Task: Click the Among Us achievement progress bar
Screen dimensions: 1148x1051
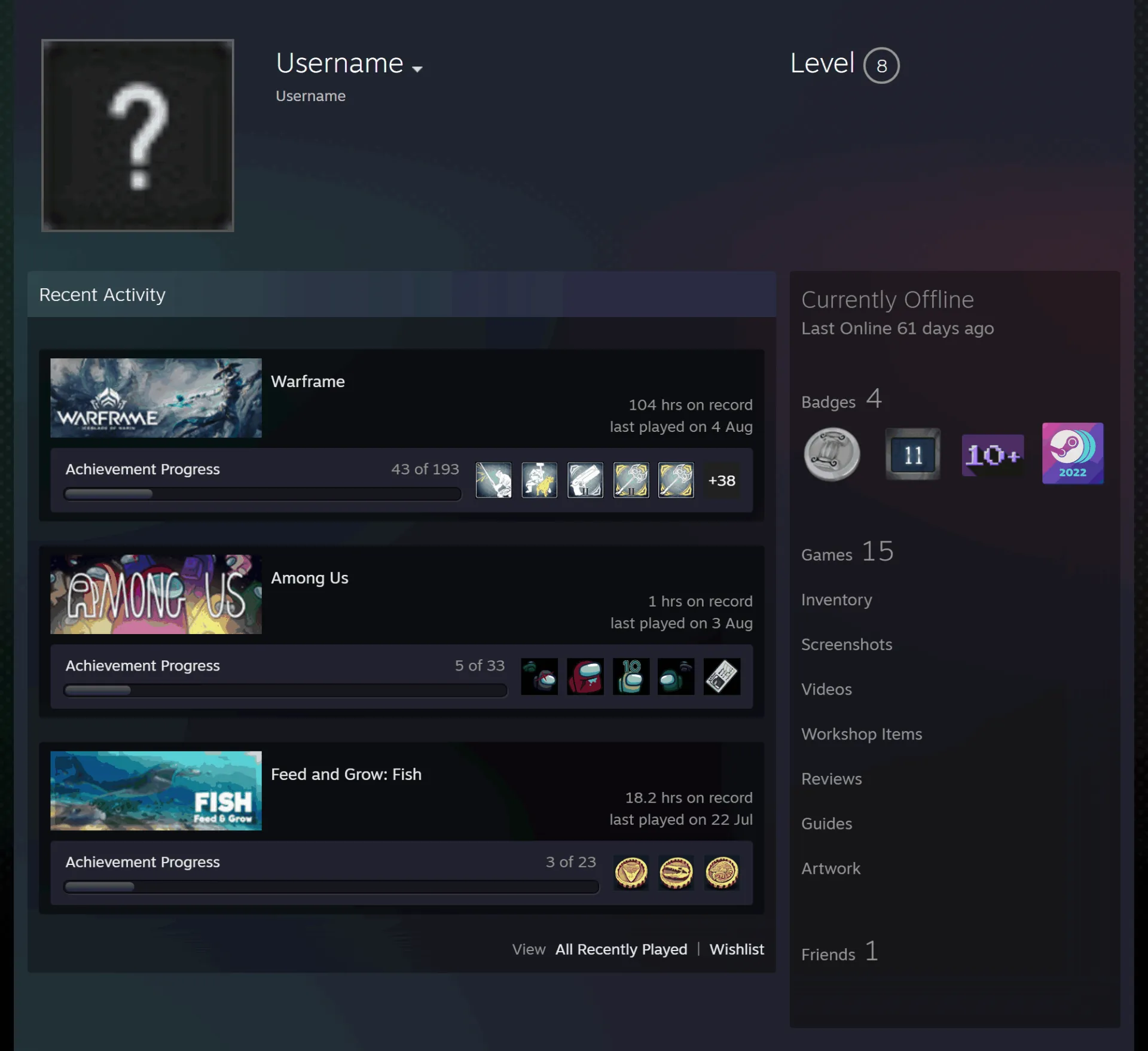Action: tap(285, 690)
